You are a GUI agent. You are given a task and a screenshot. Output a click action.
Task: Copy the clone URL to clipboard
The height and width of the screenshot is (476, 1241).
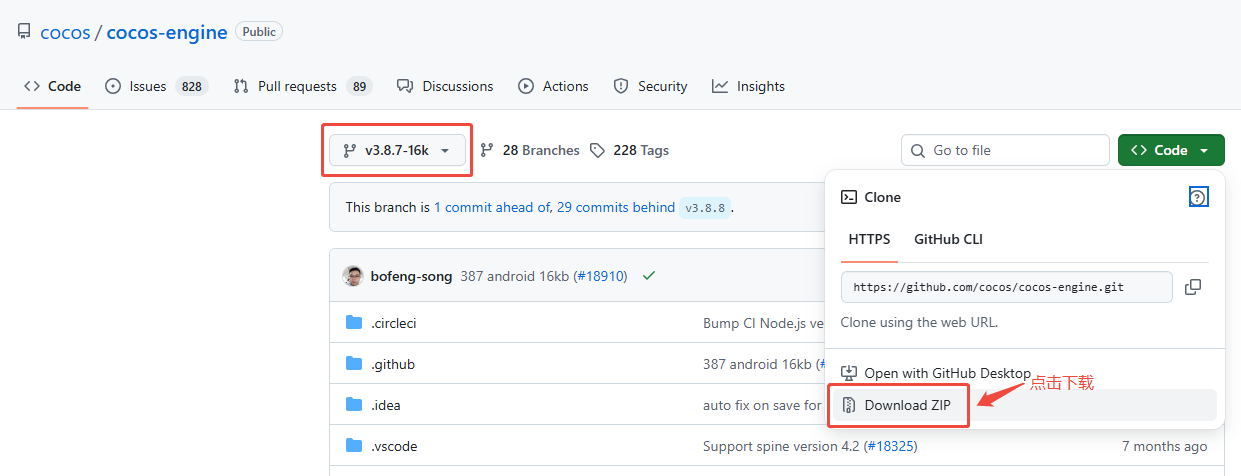1193,287
